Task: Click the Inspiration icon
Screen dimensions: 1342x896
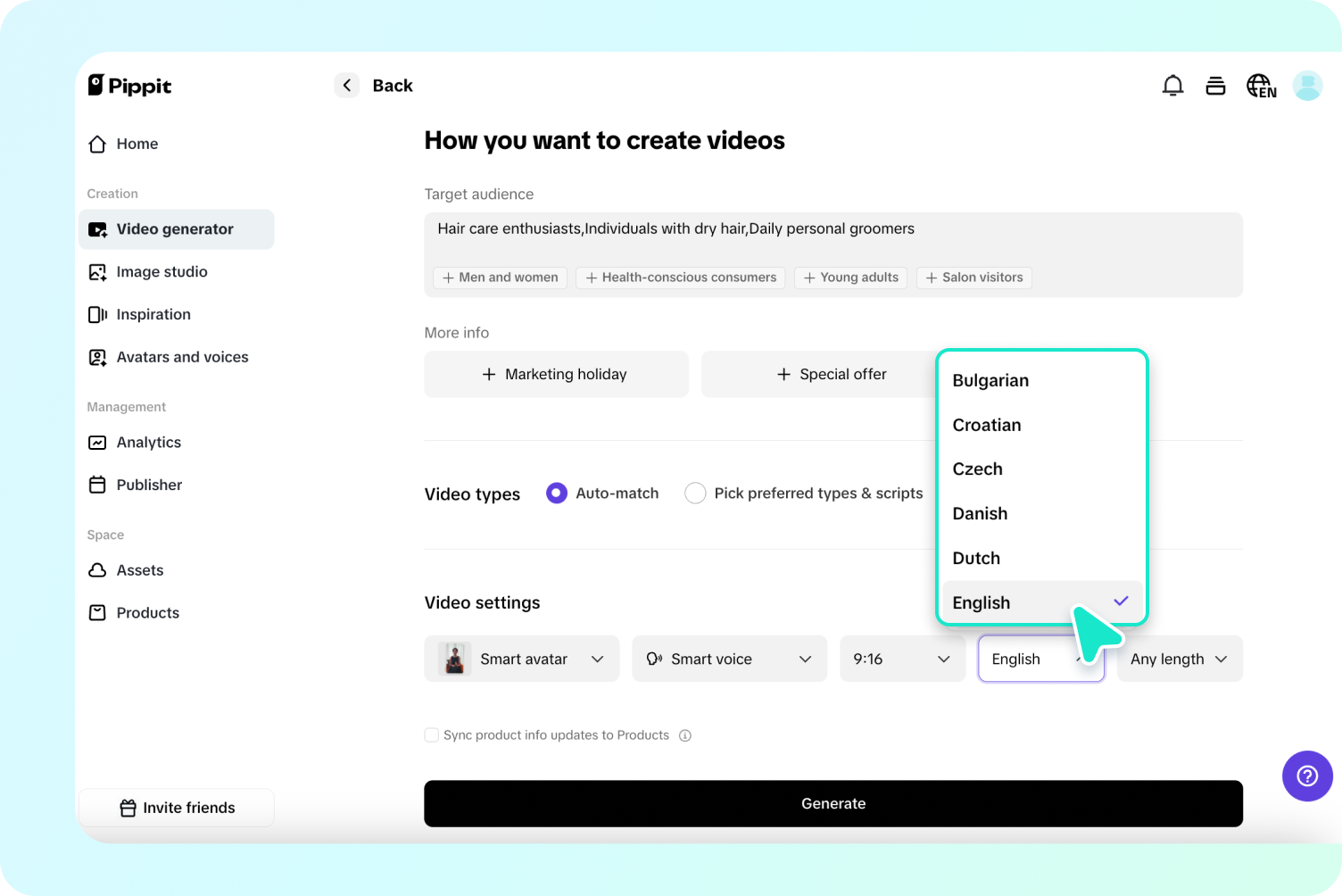Action: point(97,315)
